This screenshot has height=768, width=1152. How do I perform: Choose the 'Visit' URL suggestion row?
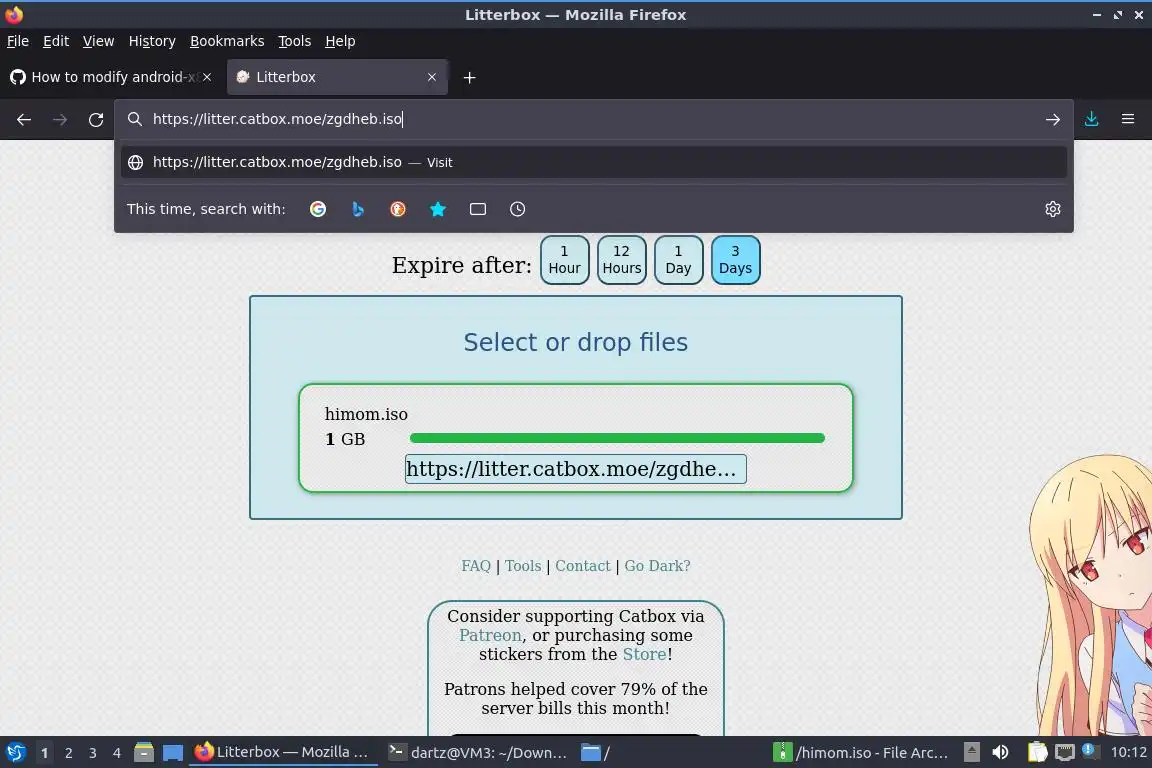tap(594, 162)
